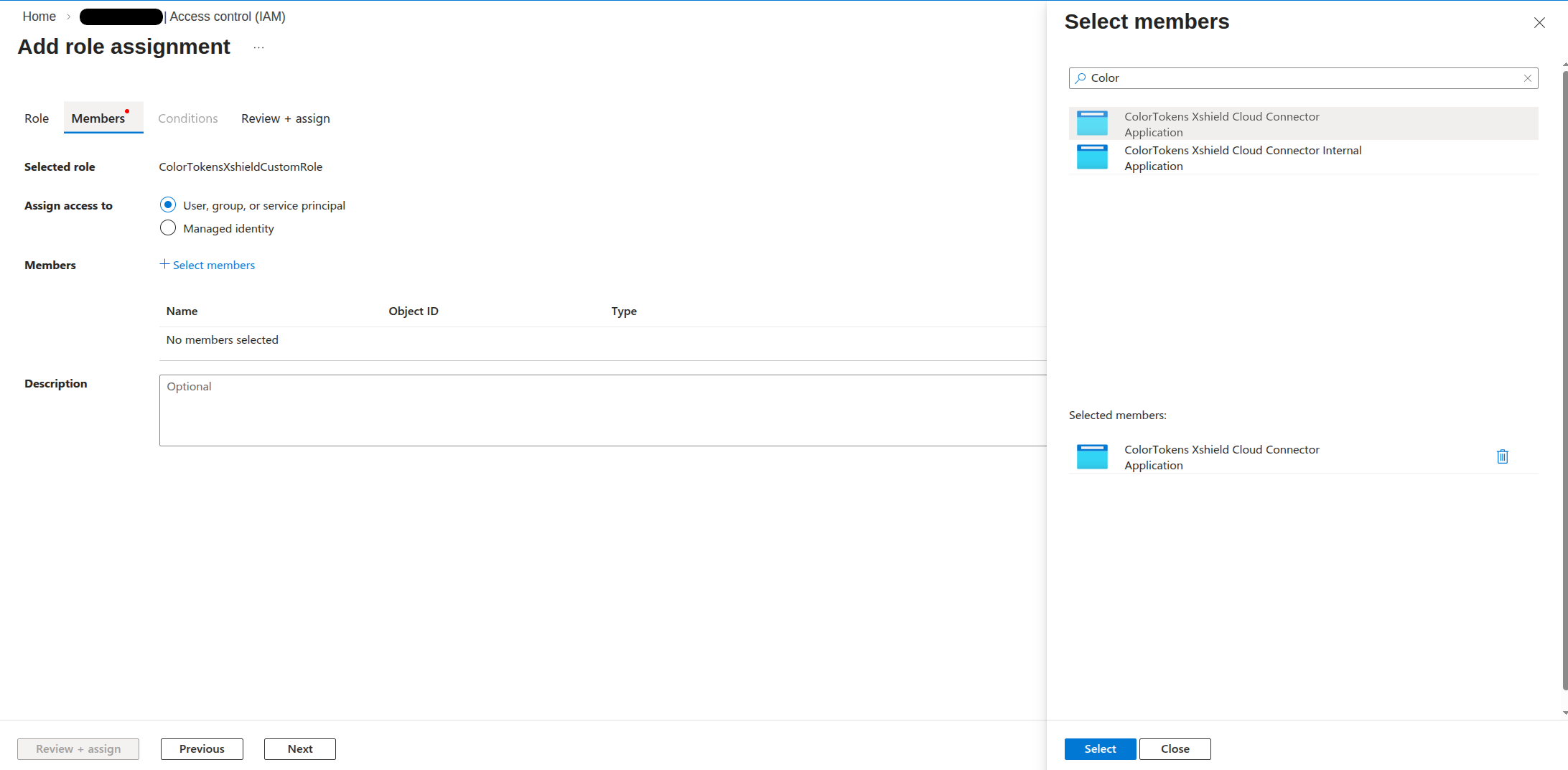This screenshot has width=1568, height=770.
Task: Open the ellipsis menu beside Add role assignment
Action: click(258, 47)
